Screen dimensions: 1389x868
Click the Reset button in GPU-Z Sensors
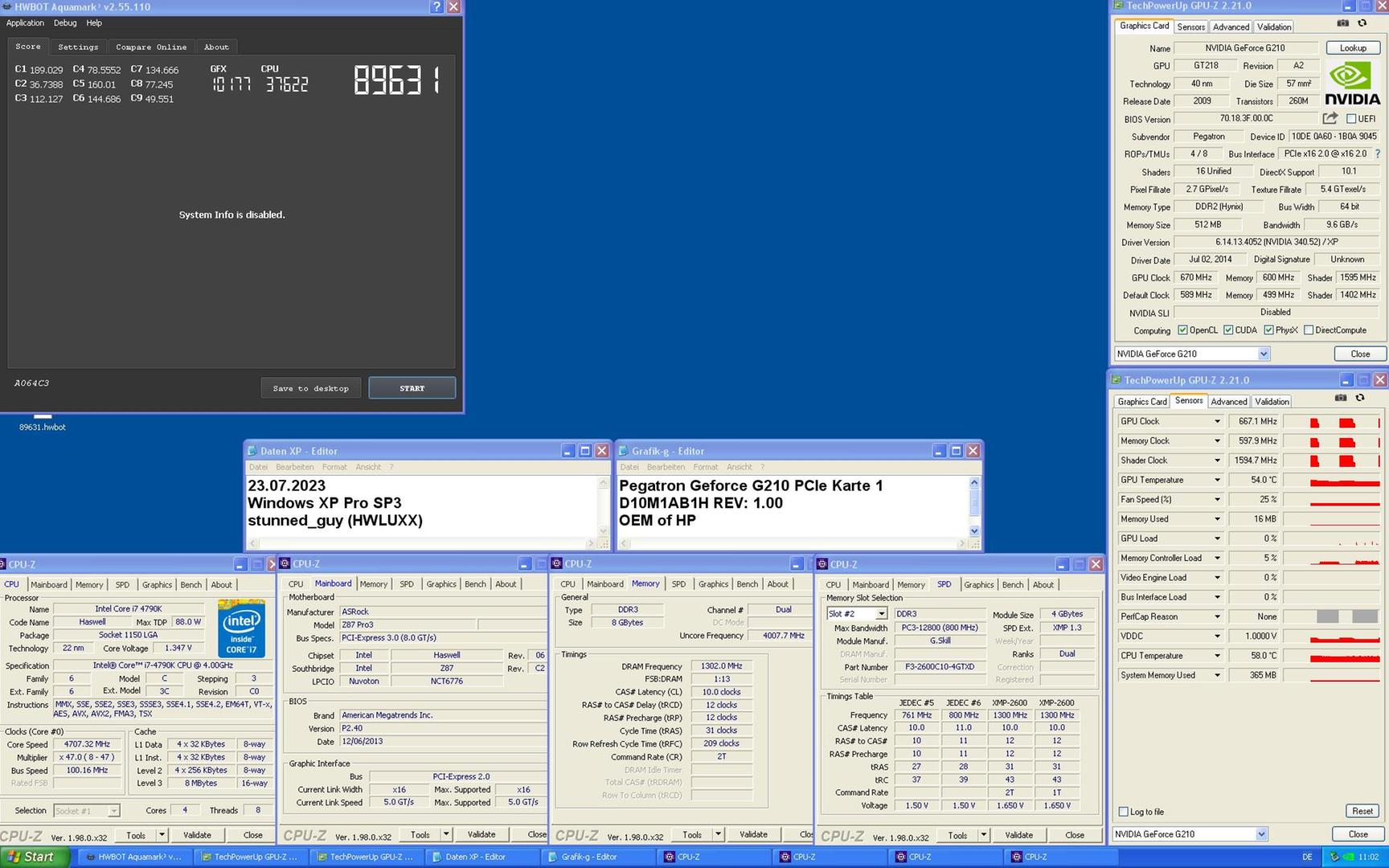[1362, 811]
